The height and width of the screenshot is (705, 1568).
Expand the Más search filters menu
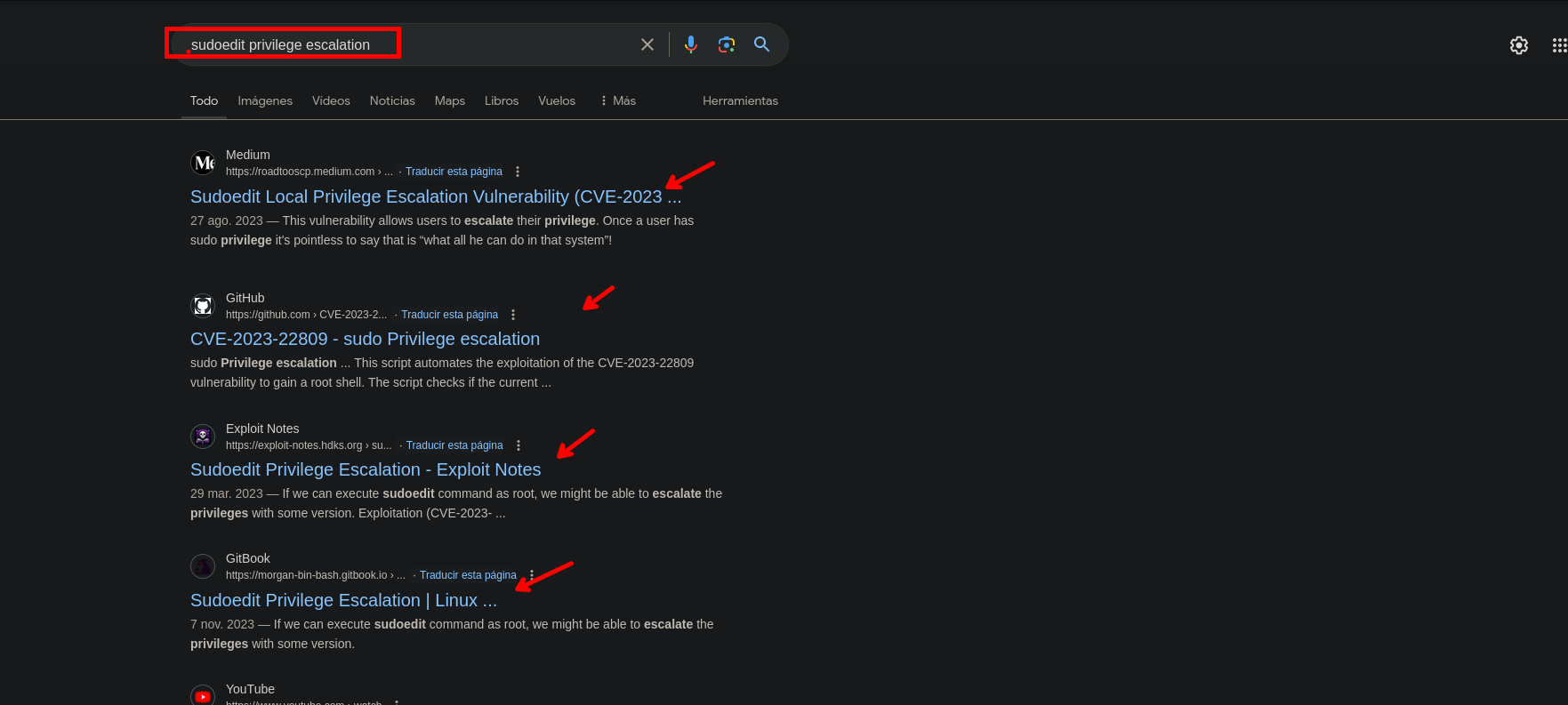coord(618,100)
